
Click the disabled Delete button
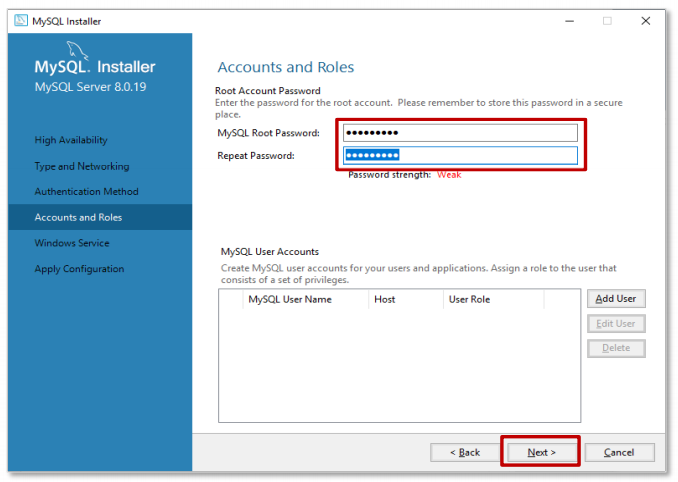[x=616, y=348]
